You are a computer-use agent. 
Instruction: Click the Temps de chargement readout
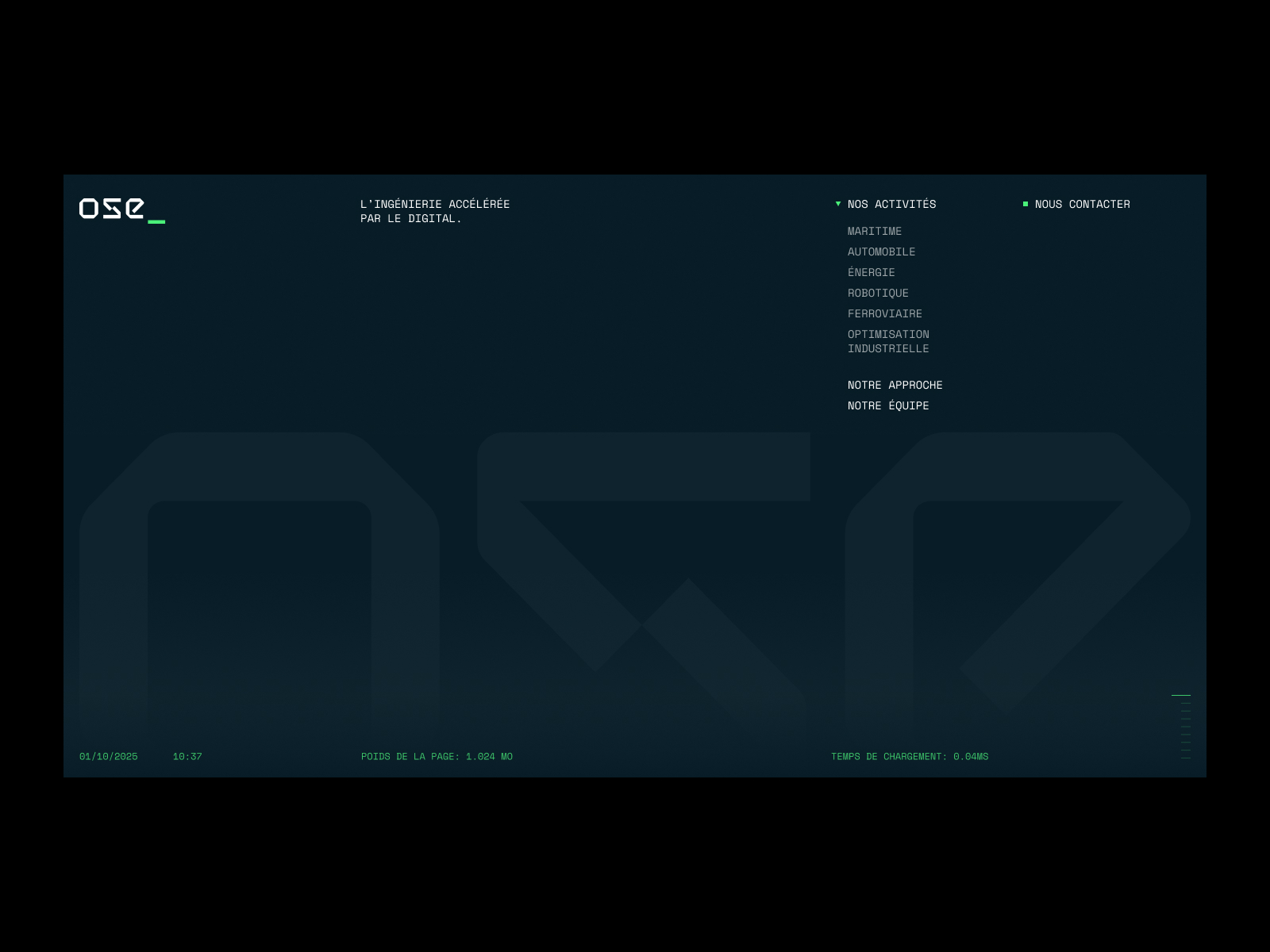(909, 757)
